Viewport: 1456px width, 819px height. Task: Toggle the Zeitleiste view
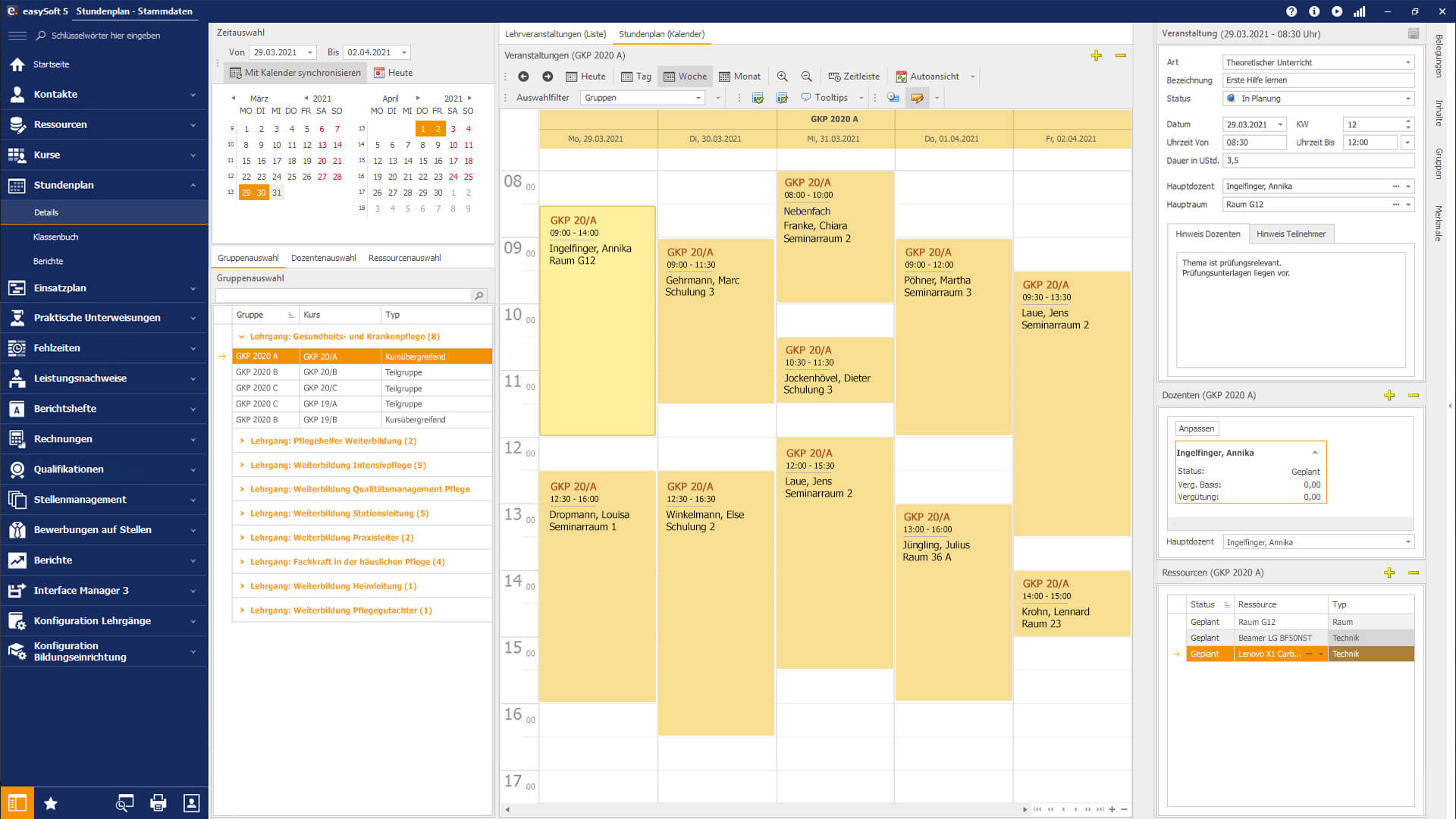click(854, 77)
